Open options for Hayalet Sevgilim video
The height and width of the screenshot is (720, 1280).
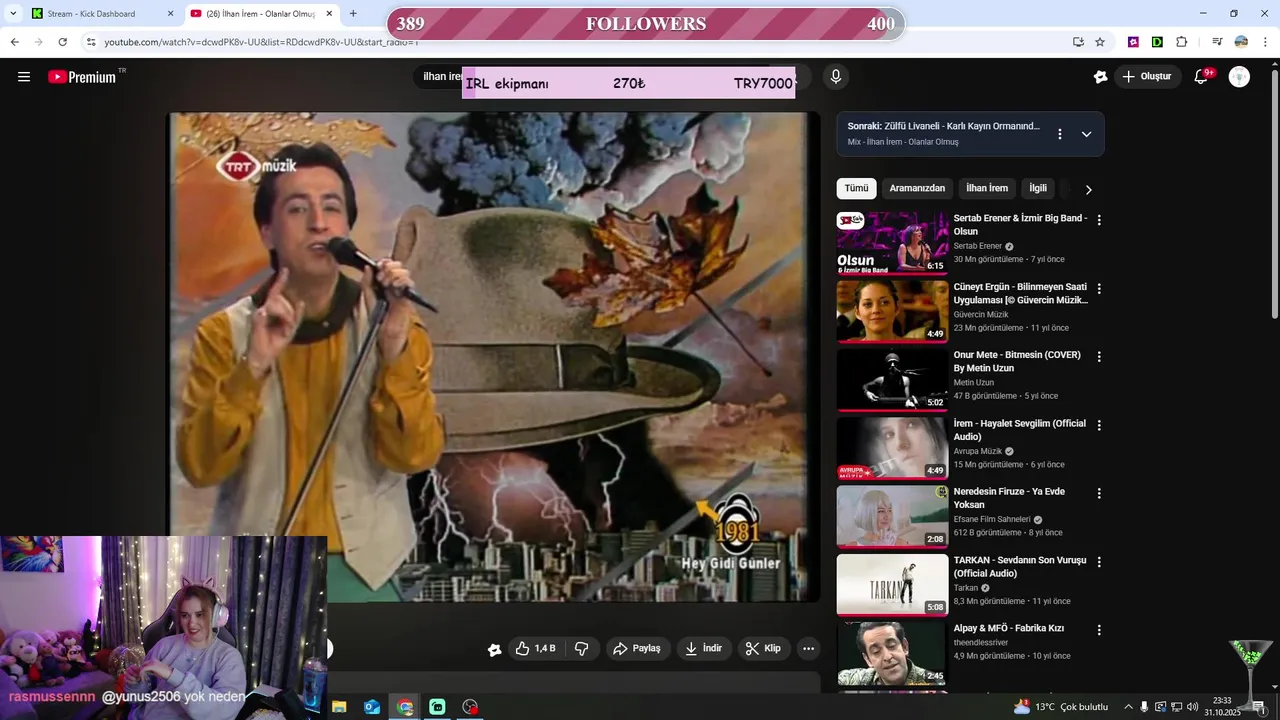[1099, 425]
